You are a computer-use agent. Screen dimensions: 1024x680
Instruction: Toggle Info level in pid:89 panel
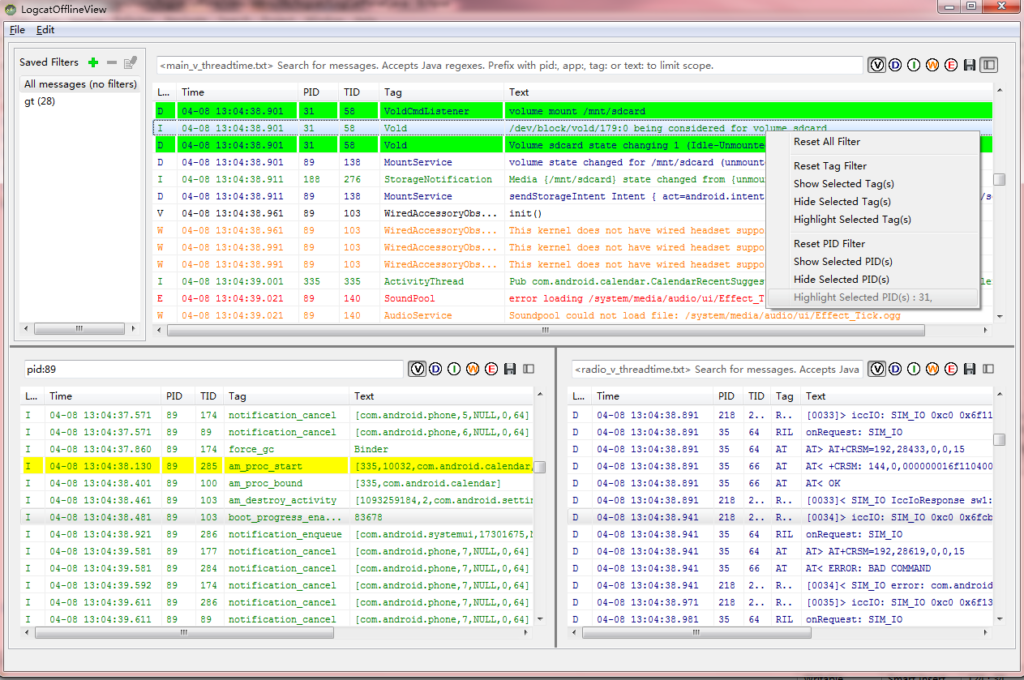point(454,369)
